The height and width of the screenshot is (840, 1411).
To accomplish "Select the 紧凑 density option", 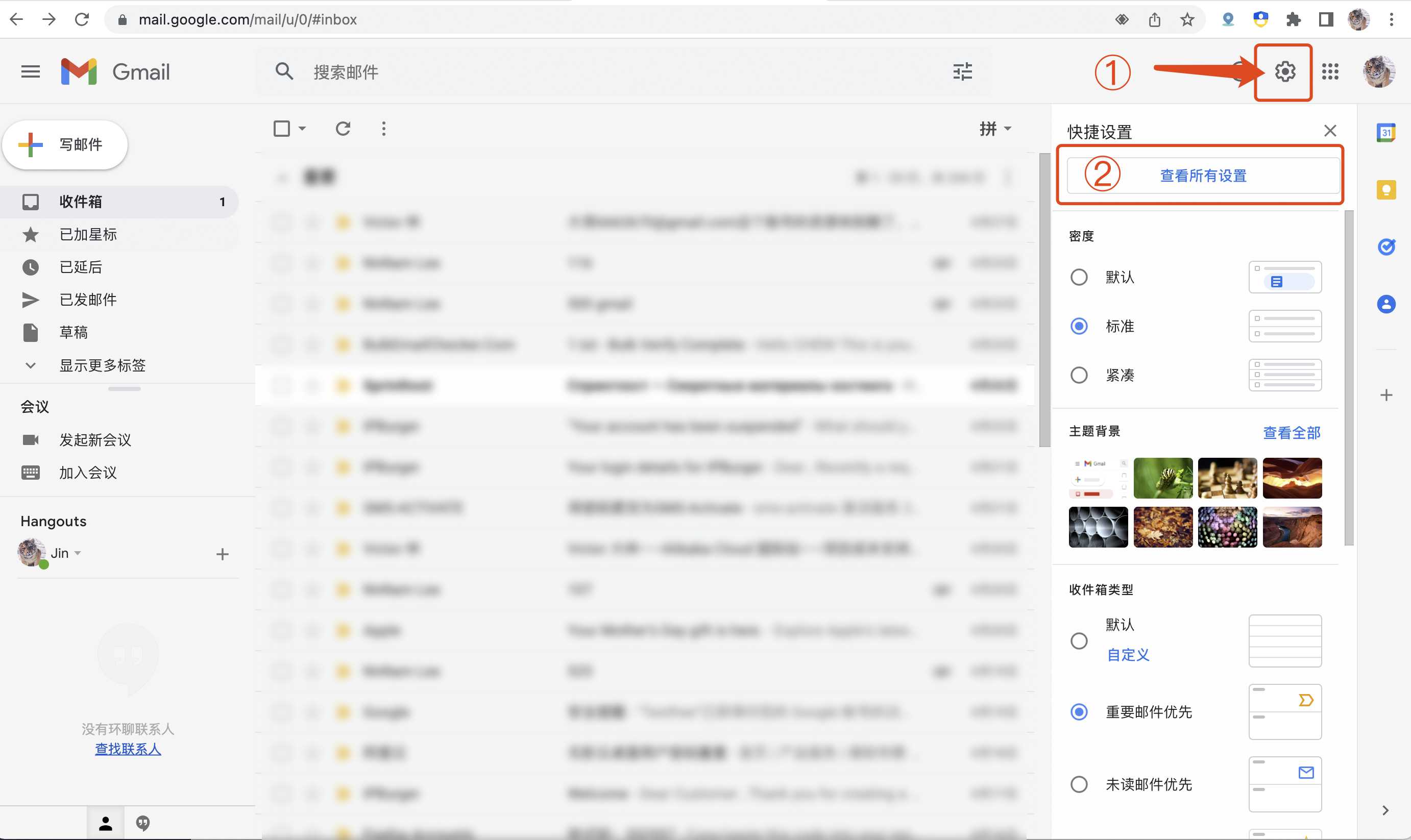I will click(1079, 375).
